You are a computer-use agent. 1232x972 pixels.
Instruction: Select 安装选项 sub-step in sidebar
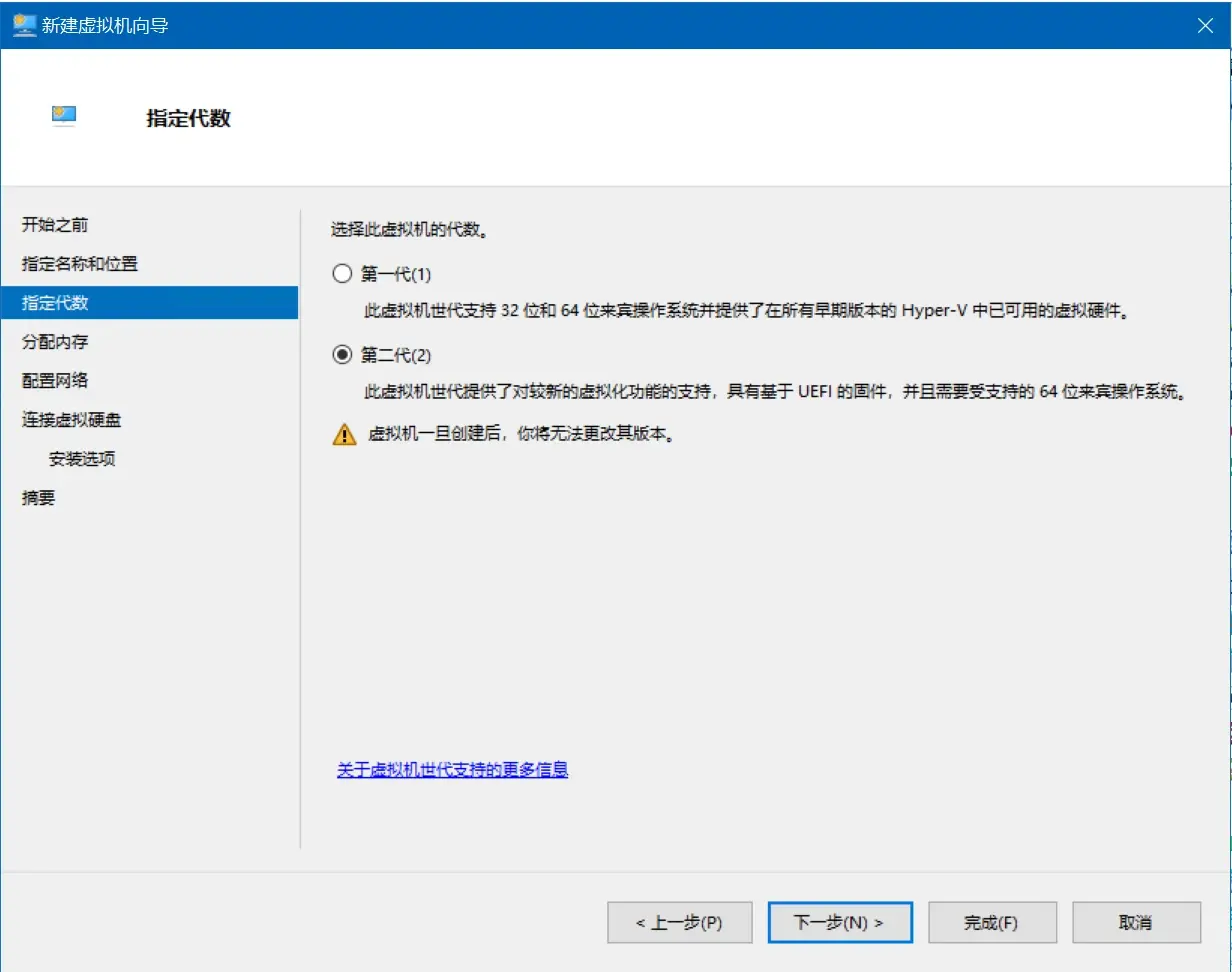click(x=82, y=459)
